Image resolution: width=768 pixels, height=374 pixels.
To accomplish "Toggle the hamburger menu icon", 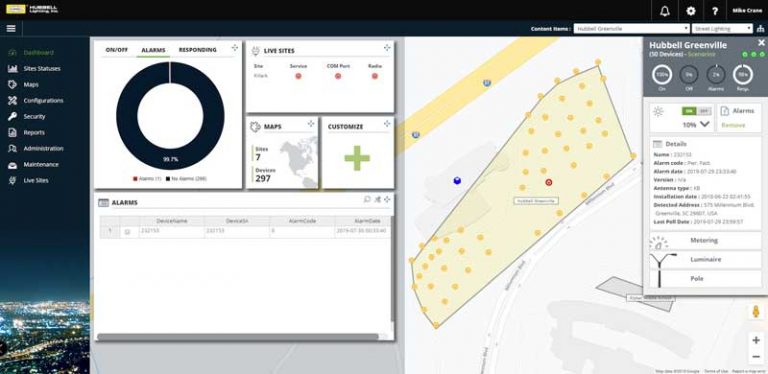I will [11, 28].
